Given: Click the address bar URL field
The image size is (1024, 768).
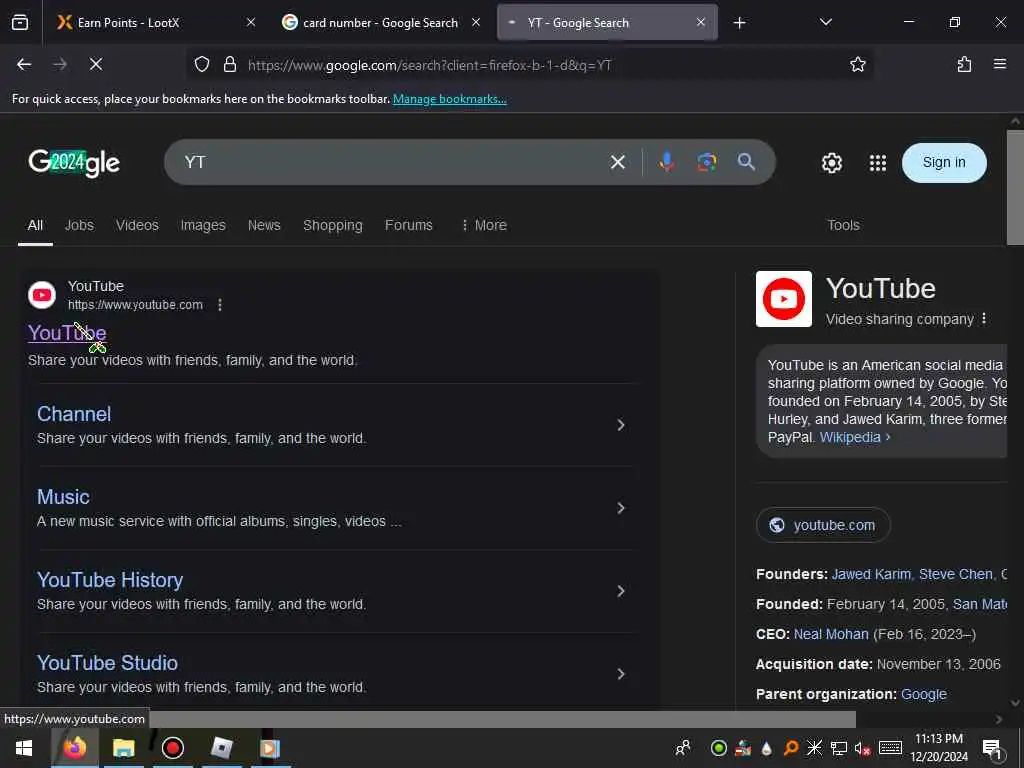Looking at the screenshot, I should (x=530, y=64).
